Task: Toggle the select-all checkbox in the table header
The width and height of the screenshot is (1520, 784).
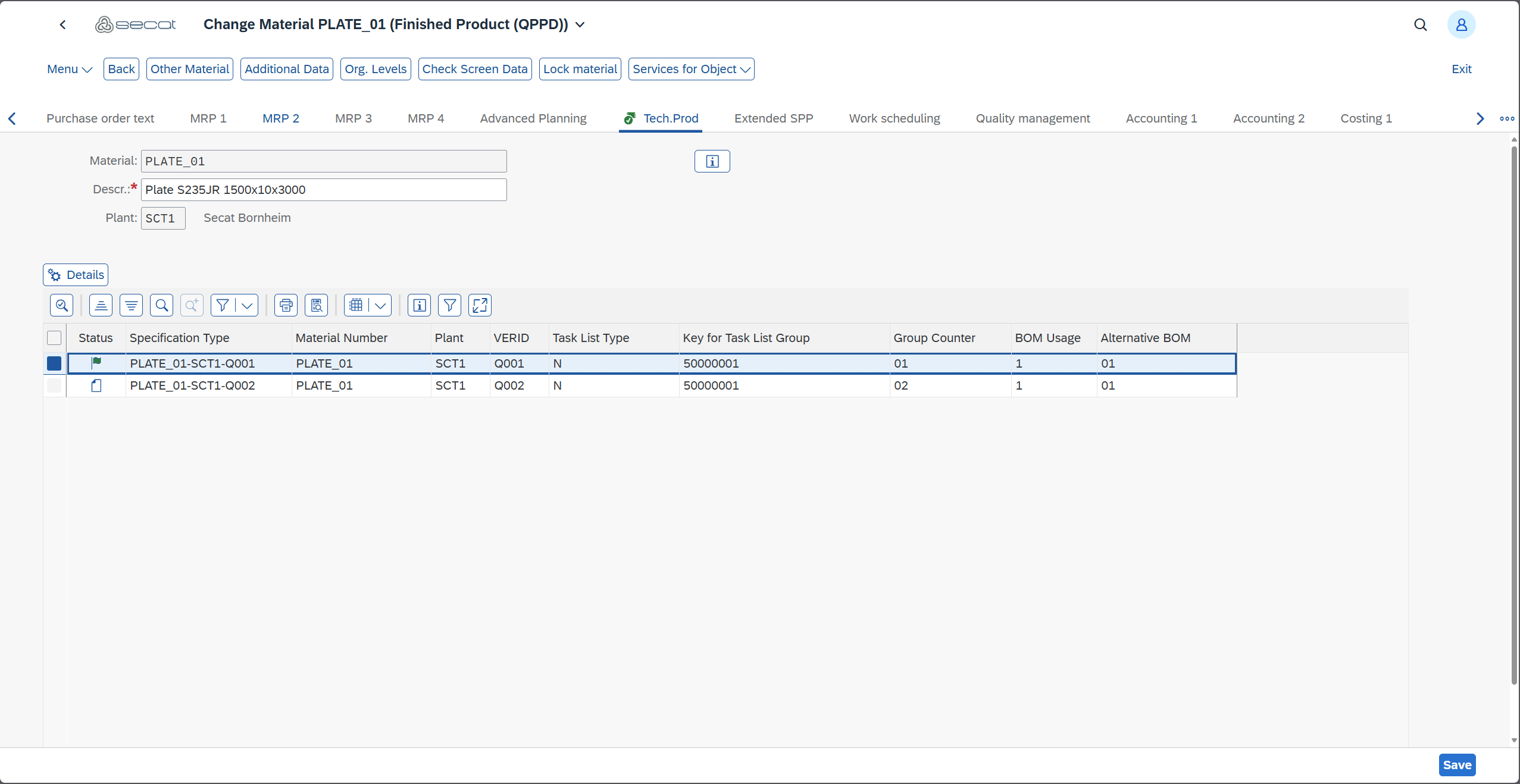Action: coord(54,338)
